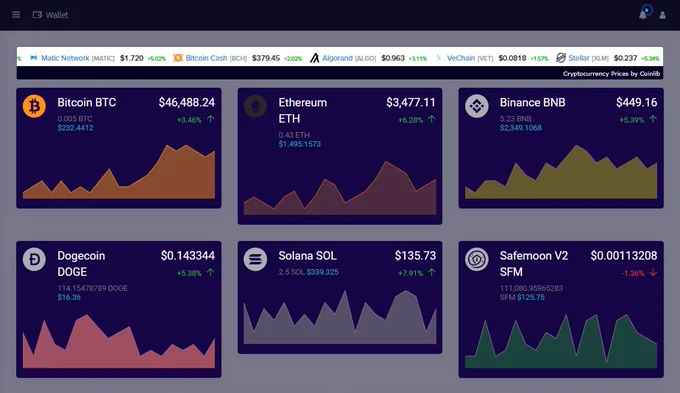
Task: Click the Bitcoin BTC title
Action: [x=87, y=102]
